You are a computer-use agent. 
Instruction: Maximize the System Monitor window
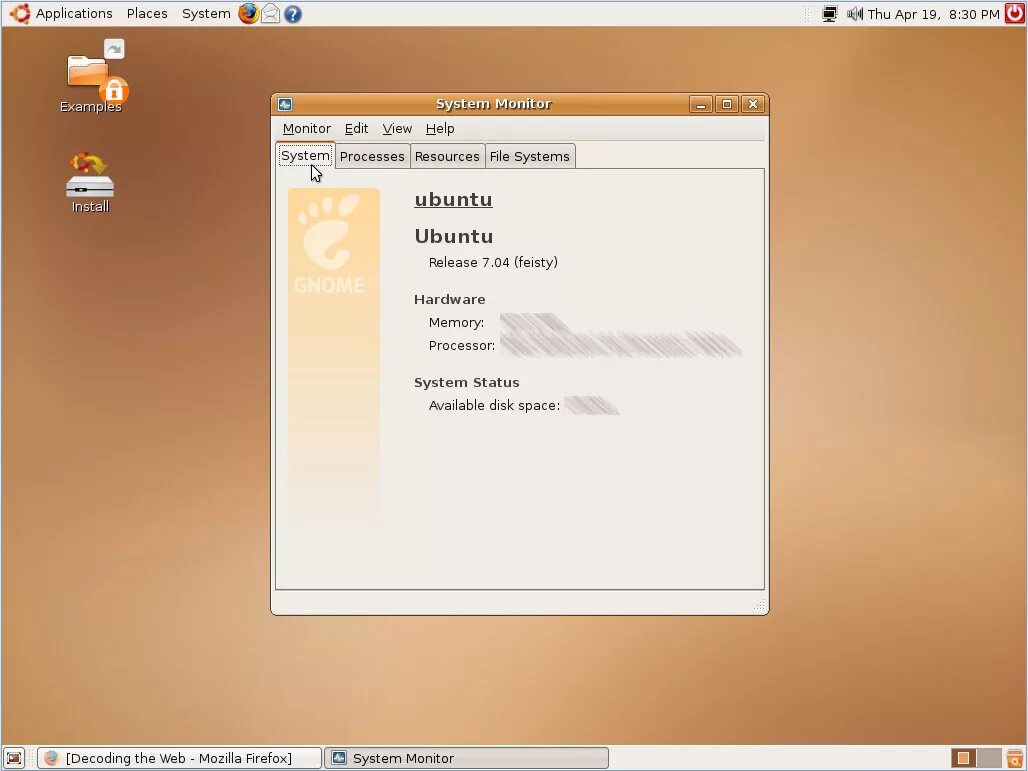[726, 104]
